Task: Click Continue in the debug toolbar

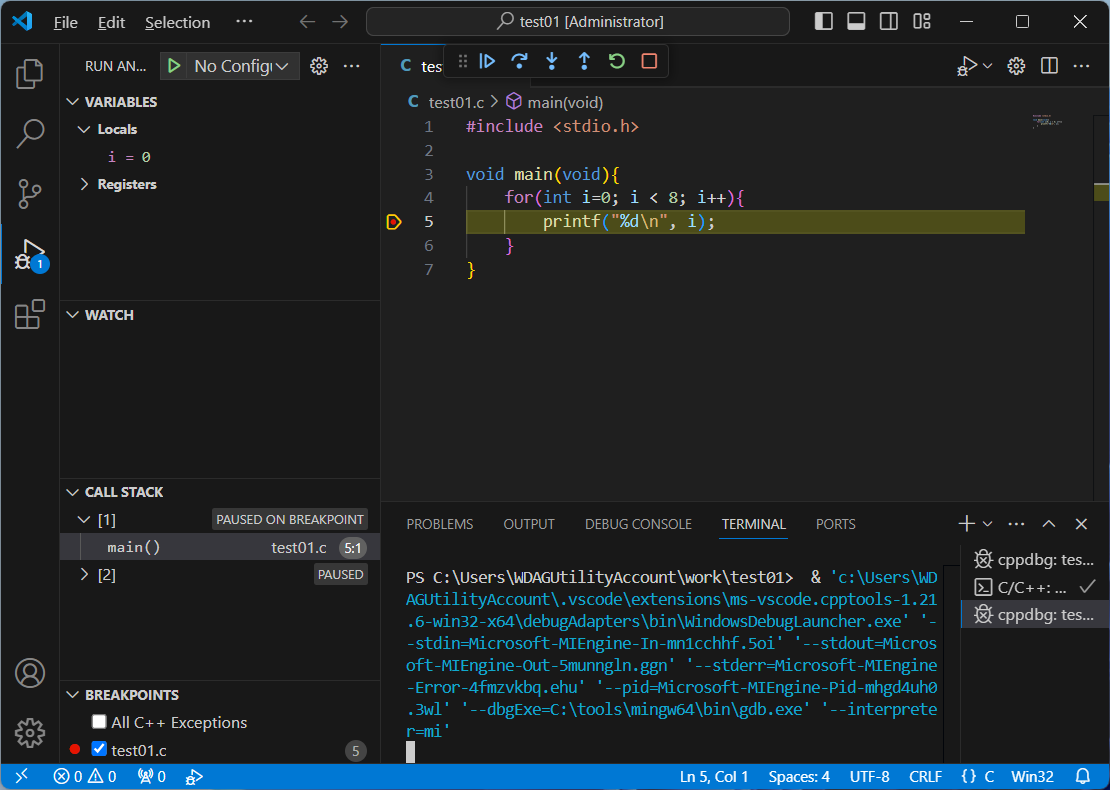Action: pyautogui.click(x=487, y=62)
